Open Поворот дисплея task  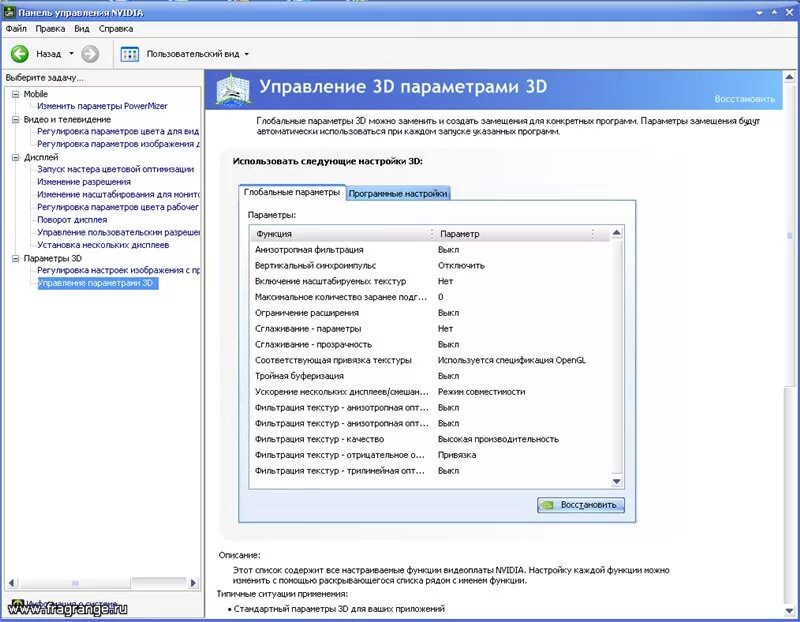pyautogui.click(x=72, y=219)
